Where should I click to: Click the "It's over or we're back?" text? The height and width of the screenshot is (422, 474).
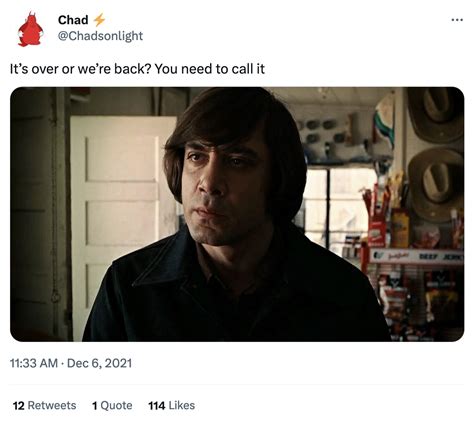[x=81, y=69]
